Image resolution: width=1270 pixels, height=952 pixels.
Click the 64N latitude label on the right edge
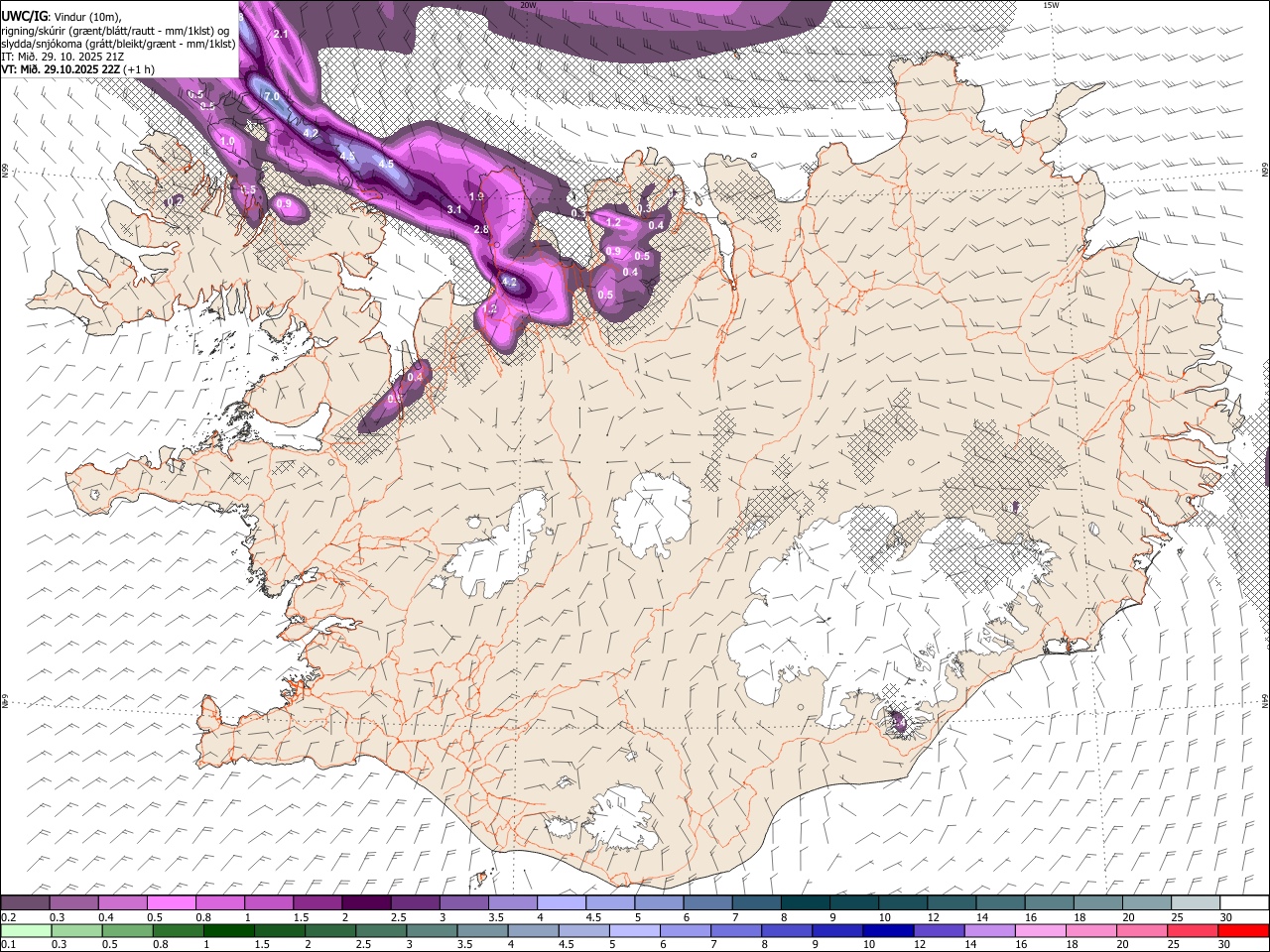[1265, 700]
